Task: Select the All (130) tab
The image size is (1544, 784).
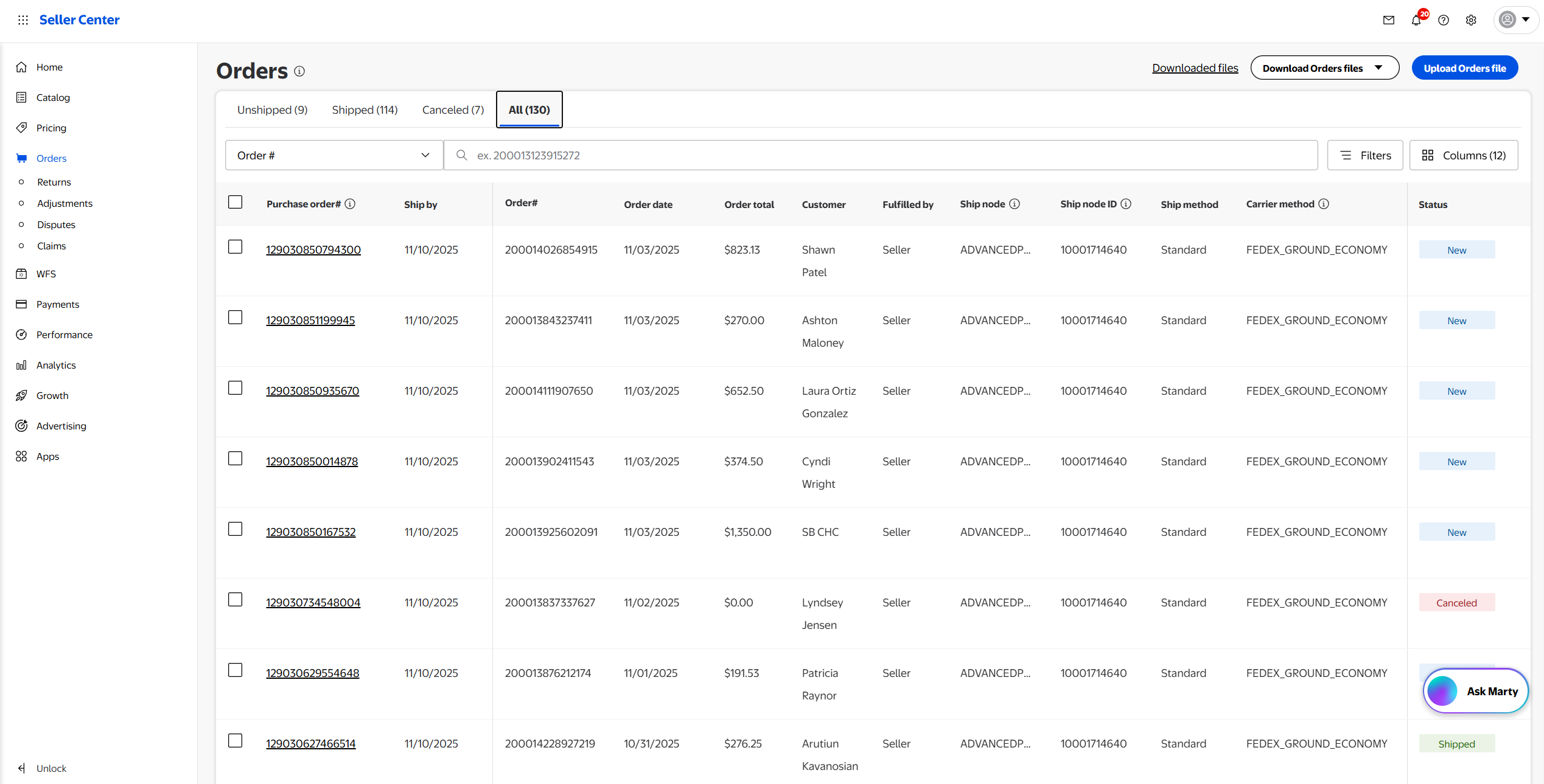Action: click(x=529, y=110)
